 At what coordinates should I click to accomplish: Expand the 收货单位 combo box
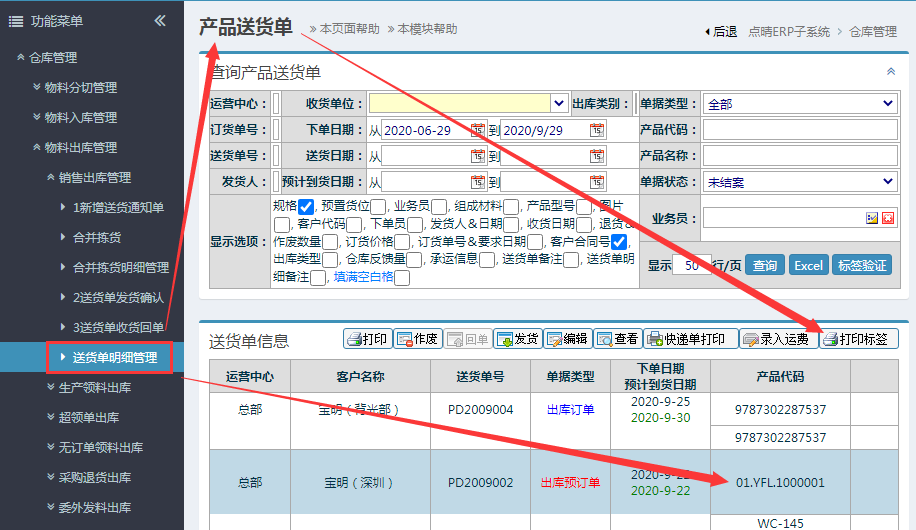(559, 104)
